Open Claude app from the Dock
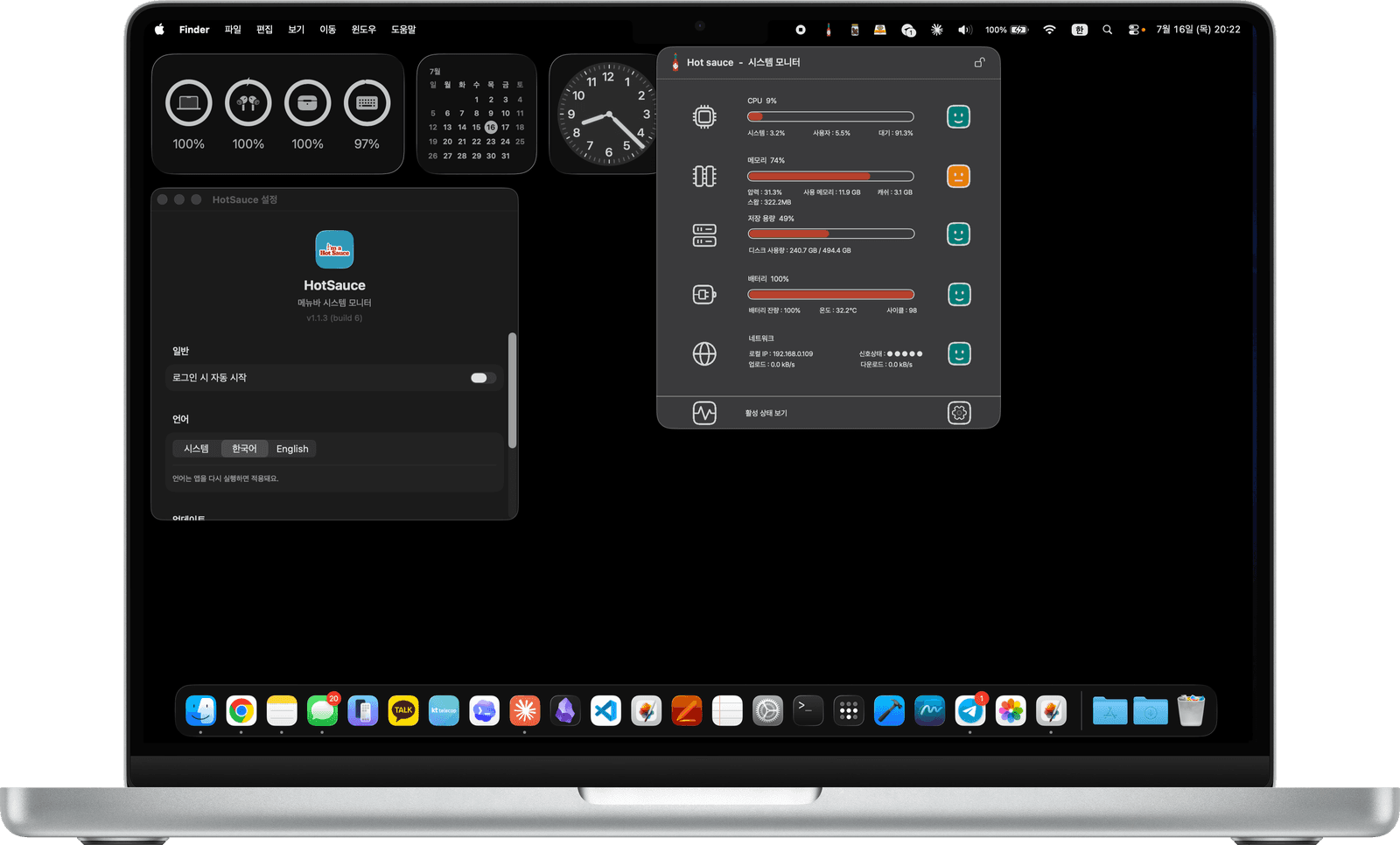Screen dimensions: 1400x845 coord(525,710)
